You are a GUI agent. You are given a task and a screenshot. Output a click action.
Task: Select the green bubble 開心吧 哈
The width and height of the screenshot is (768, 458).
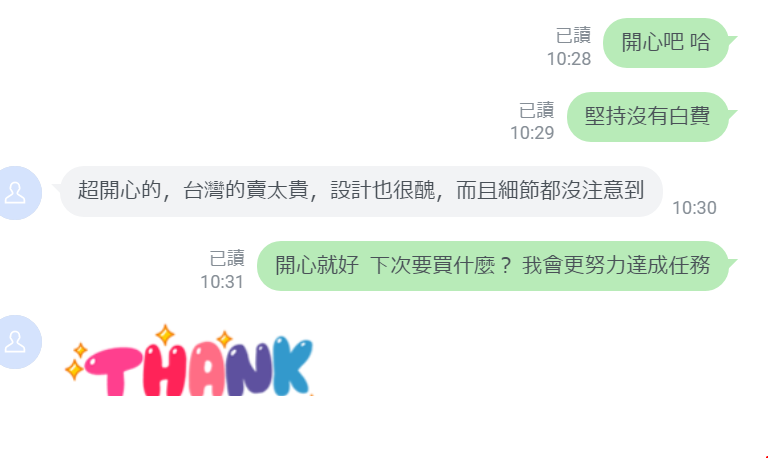pyautogui.click(x=666, y=43)
